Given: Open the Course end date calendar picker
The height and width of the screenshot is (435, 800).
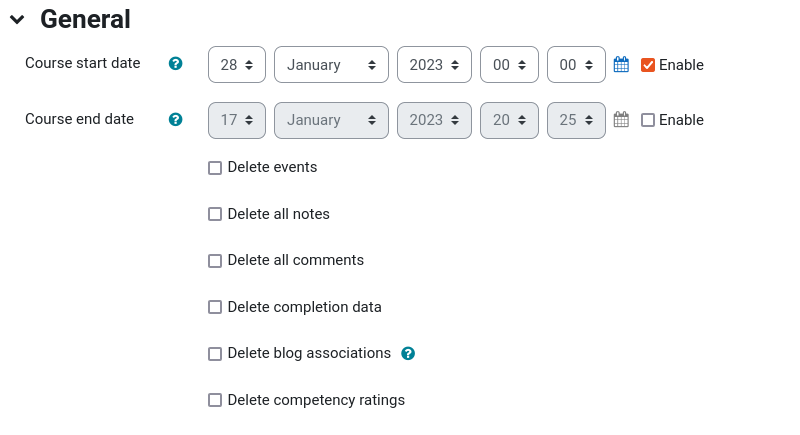Looking at the screenshot, I should point(621,120).
